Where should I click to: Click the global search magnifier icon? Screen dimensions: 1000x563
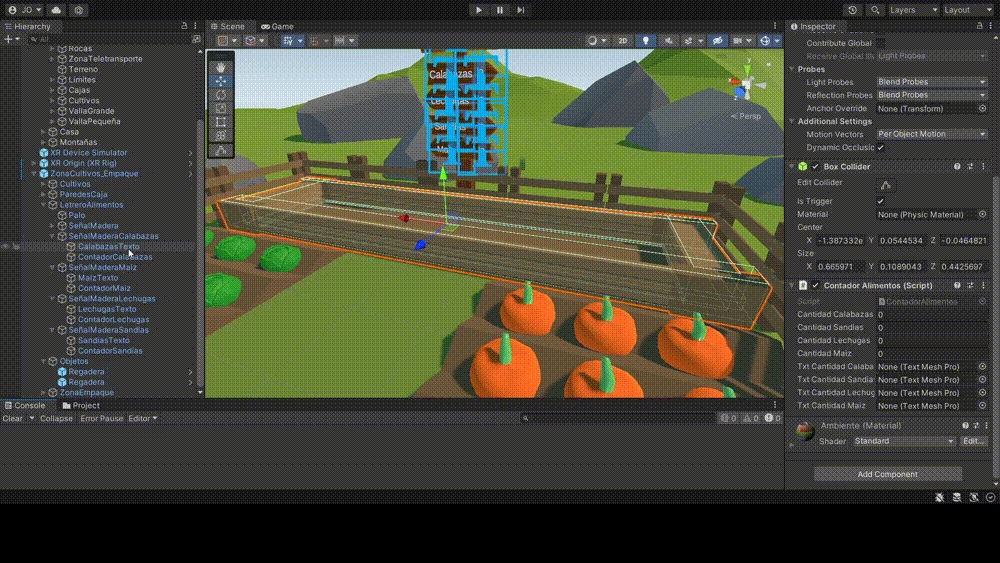tap(875, 10)
